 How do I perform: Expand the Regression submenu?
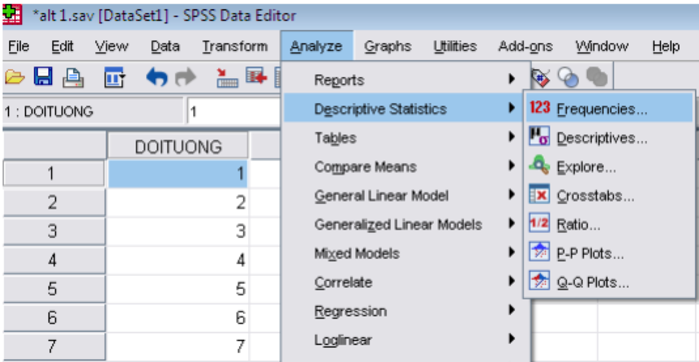tap(407, 311)
